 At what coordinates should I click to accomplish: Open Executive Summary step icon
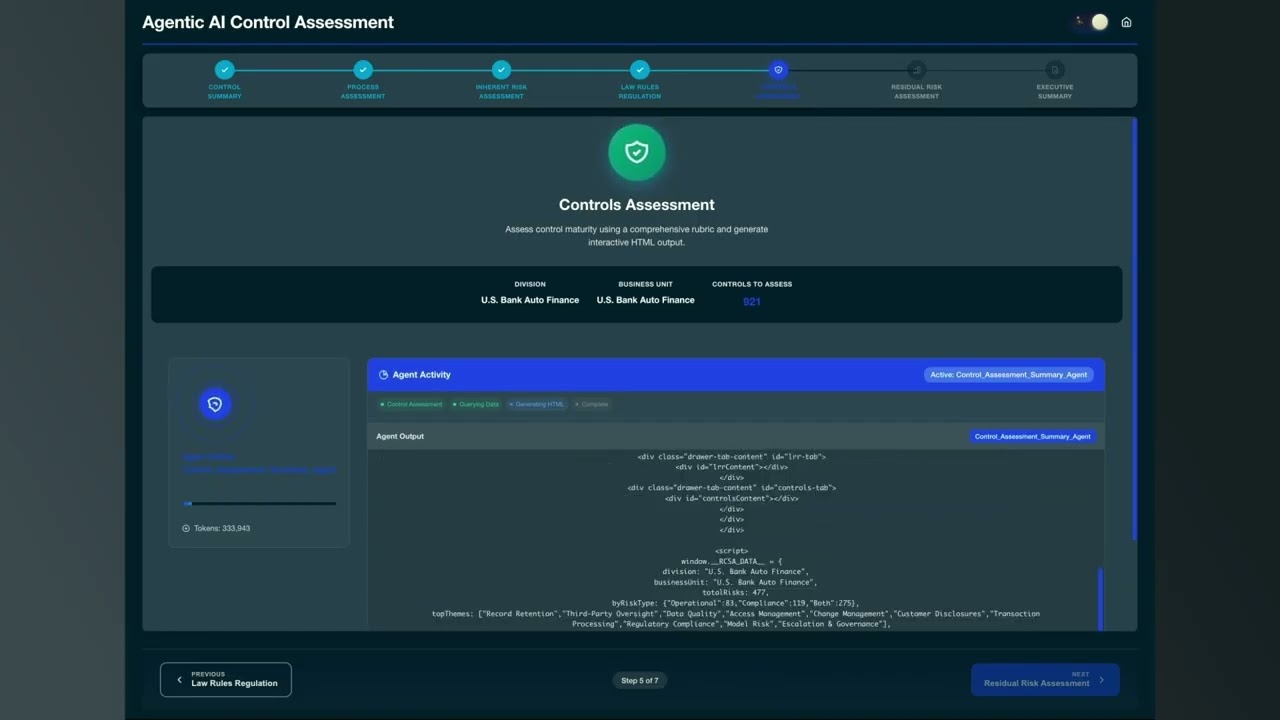tap(1054, 70)
